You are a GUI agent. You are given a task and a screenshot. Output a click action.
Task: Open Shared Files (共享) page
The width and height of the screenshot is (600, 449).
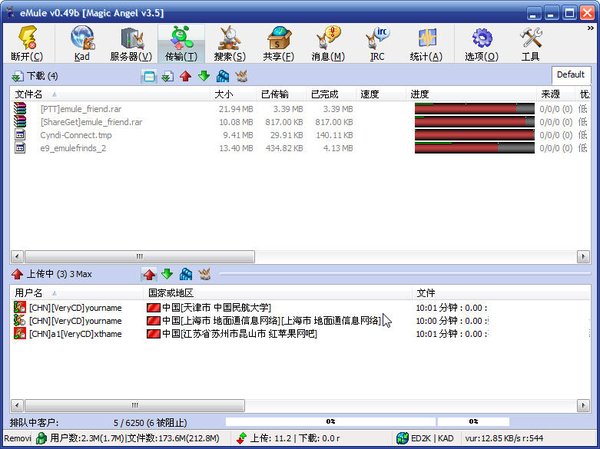tap(279, 43)
